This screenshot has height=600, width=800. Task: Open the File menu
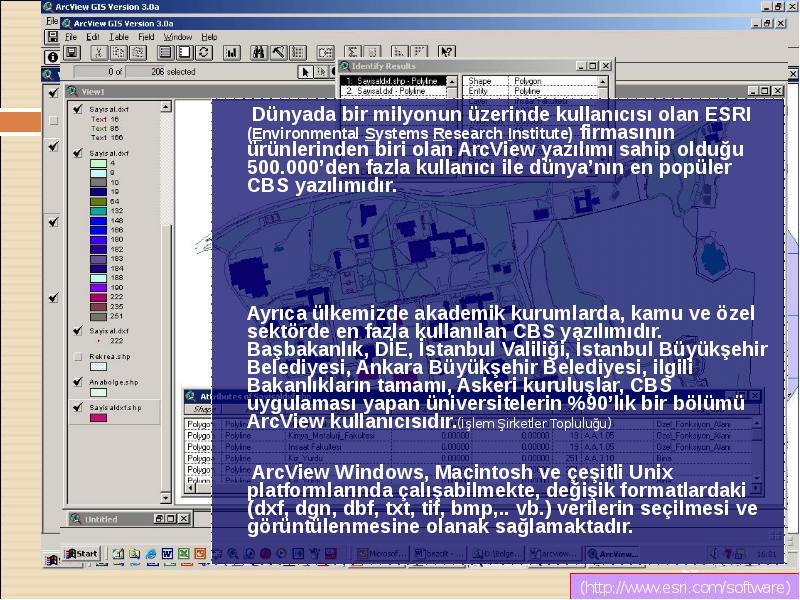[70, 37]
